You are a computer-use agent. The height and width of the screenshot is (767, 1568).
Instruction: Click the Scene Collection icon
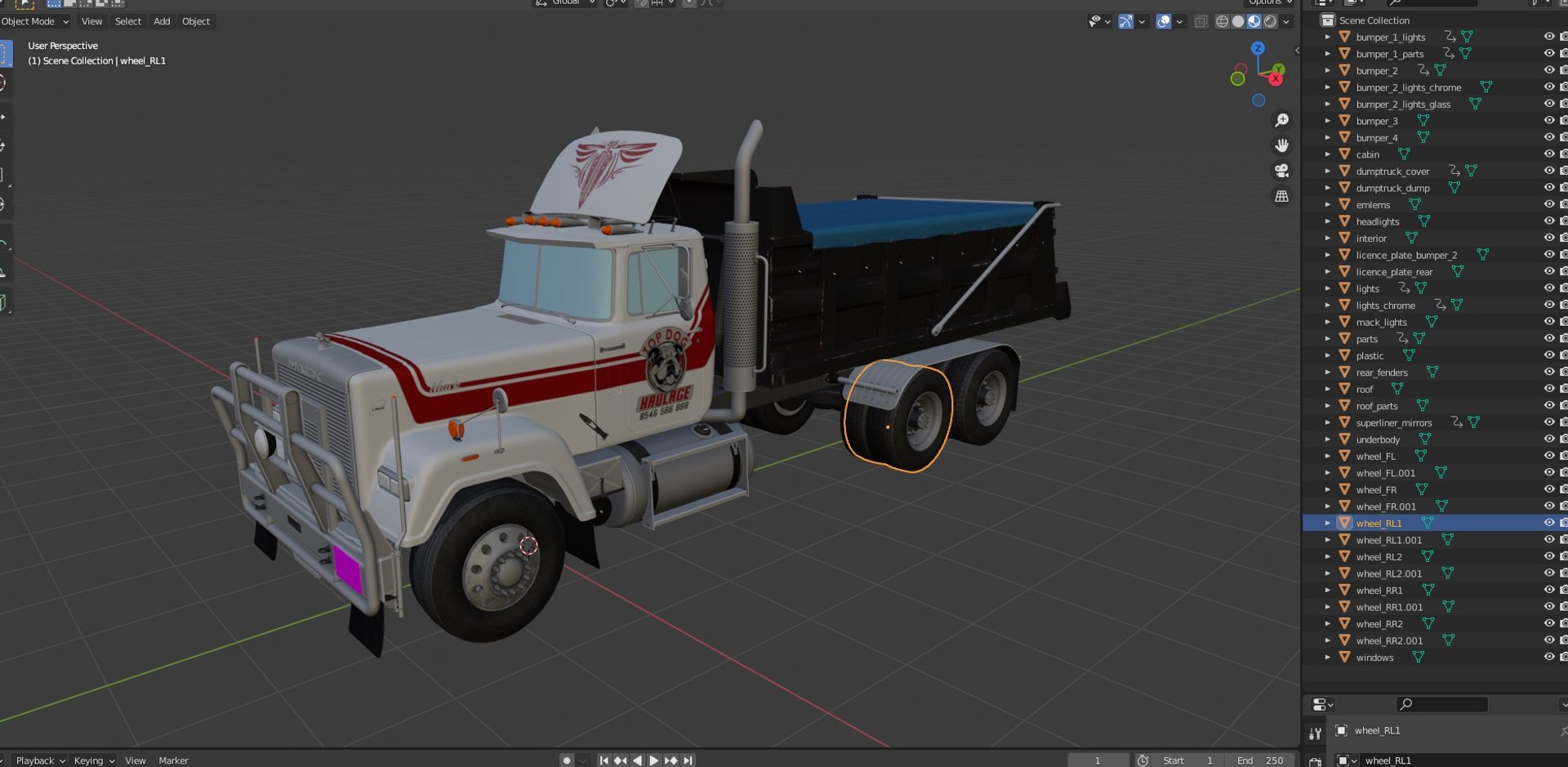(1328, 20)
